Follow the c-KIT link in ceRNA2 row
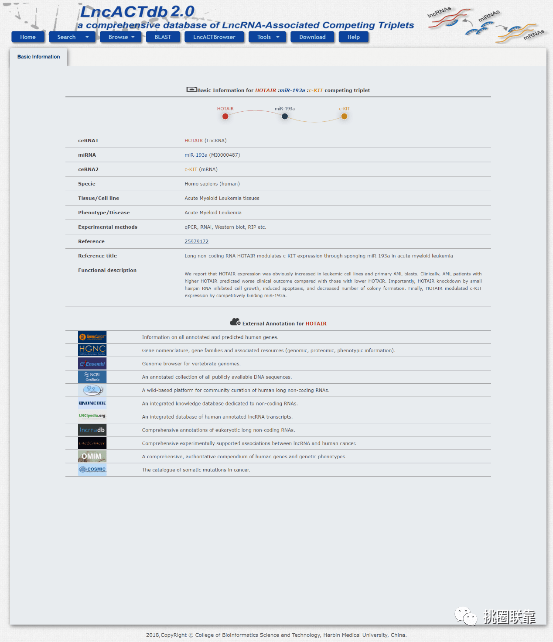Image resolution: width=553 pixels, height=642 pixels. tap(191, 169)
